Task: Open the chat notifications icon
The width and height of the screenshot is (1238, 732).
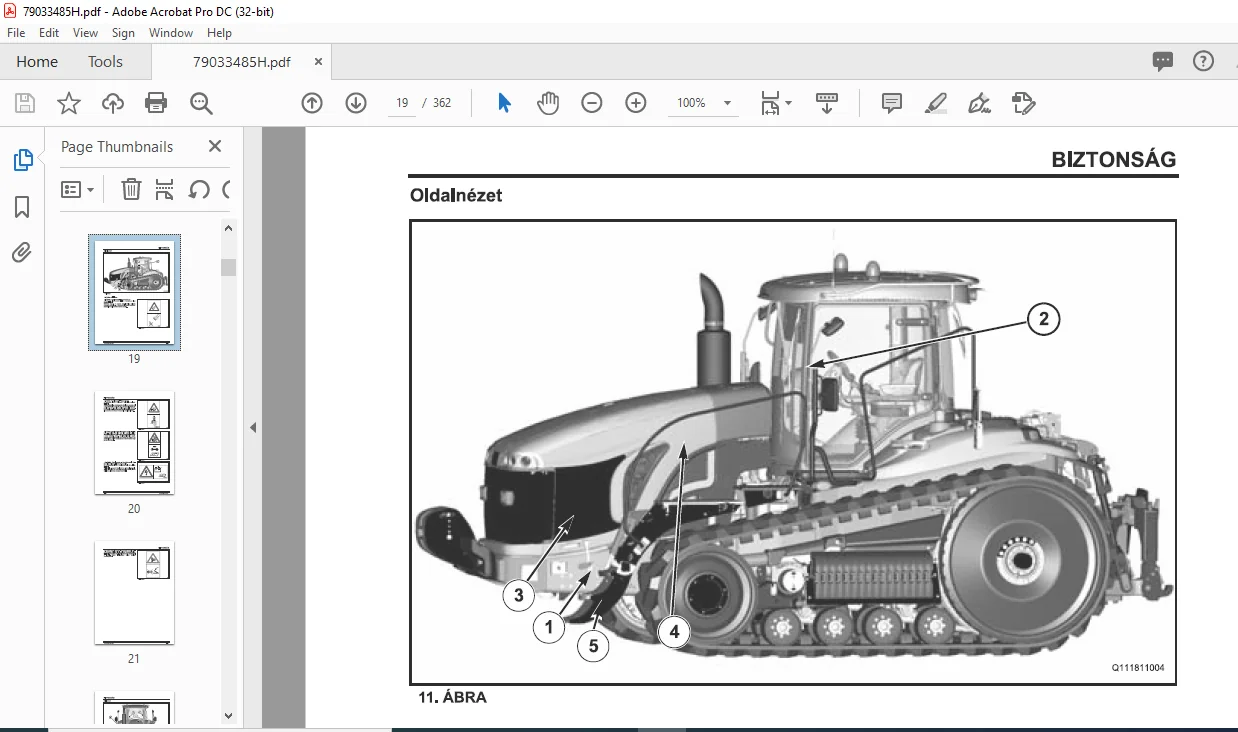Action: 1162,62
